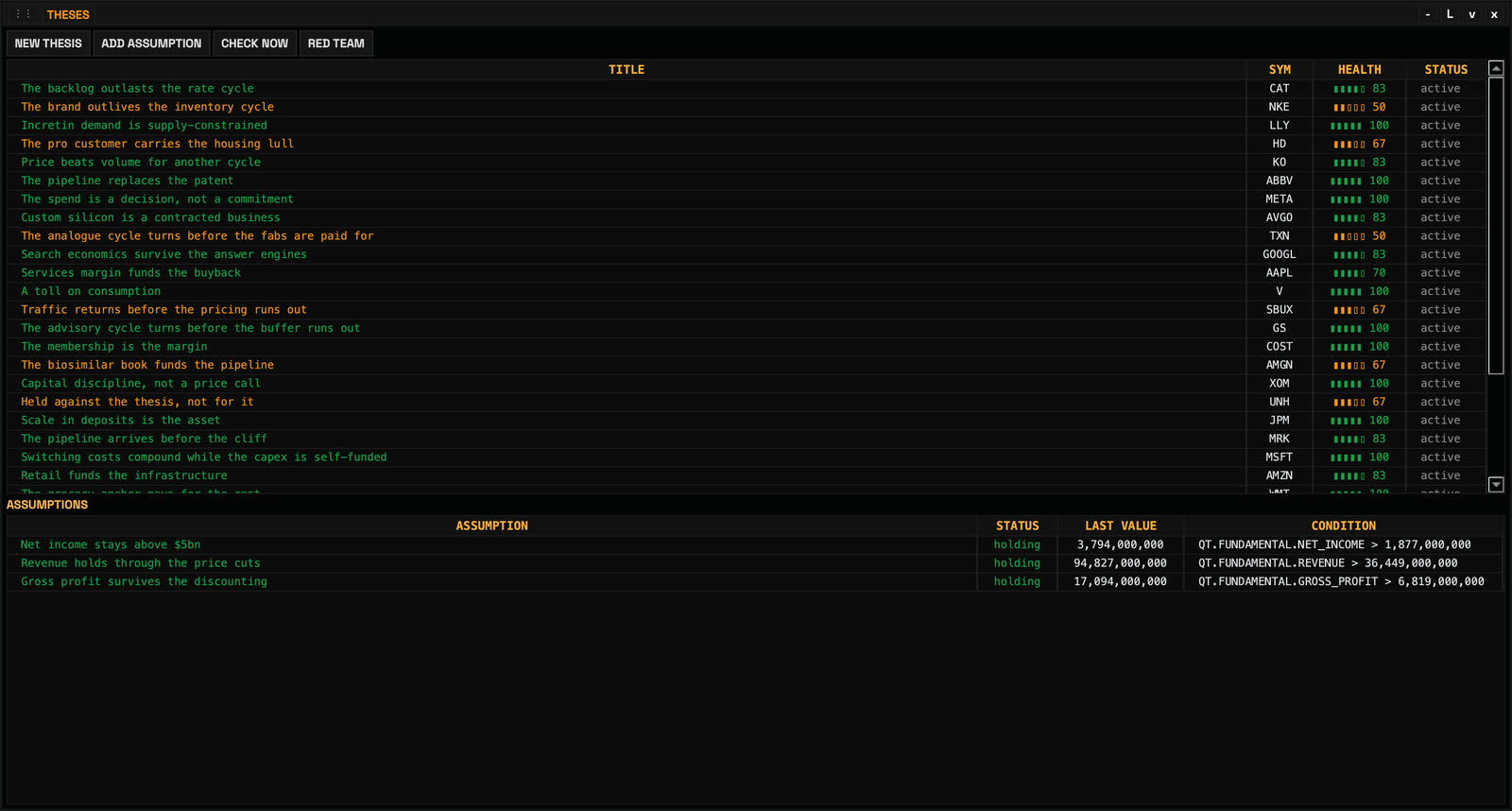This screenshot has width=1512, height=811.
Task: Click the panel grip handle beside THESES
Action: (24, 14)
